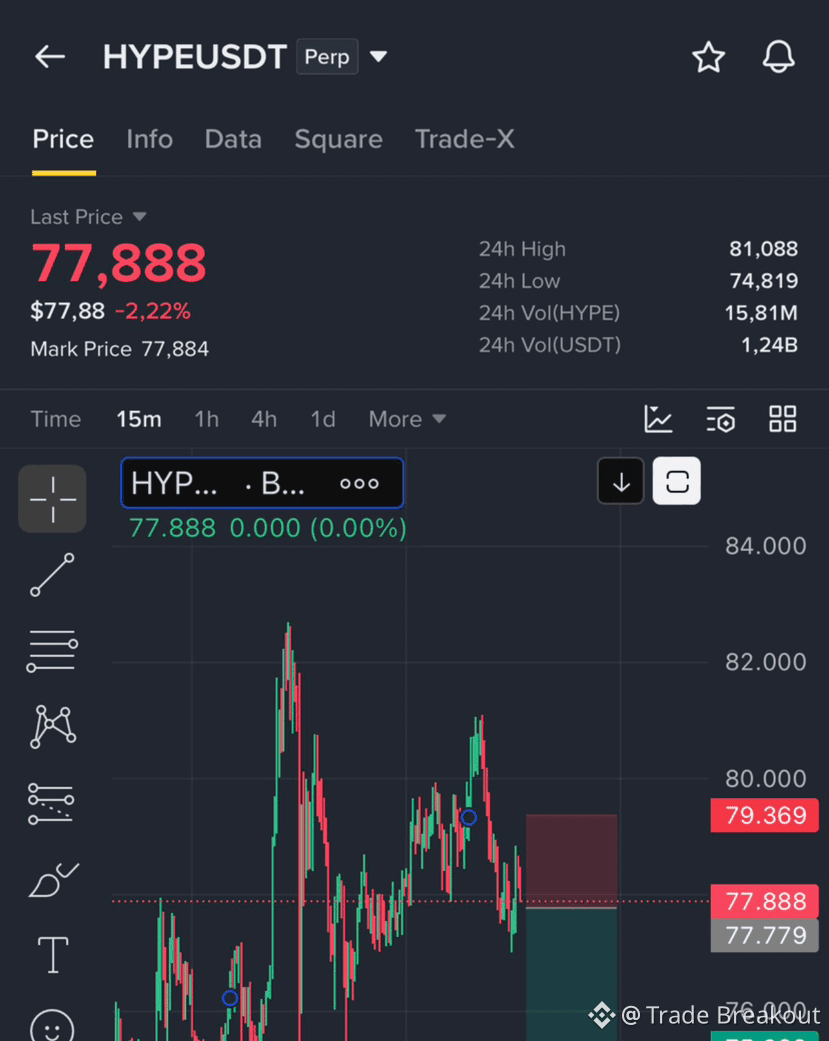Select the horizontal lines drawing tool

point(52,651)
